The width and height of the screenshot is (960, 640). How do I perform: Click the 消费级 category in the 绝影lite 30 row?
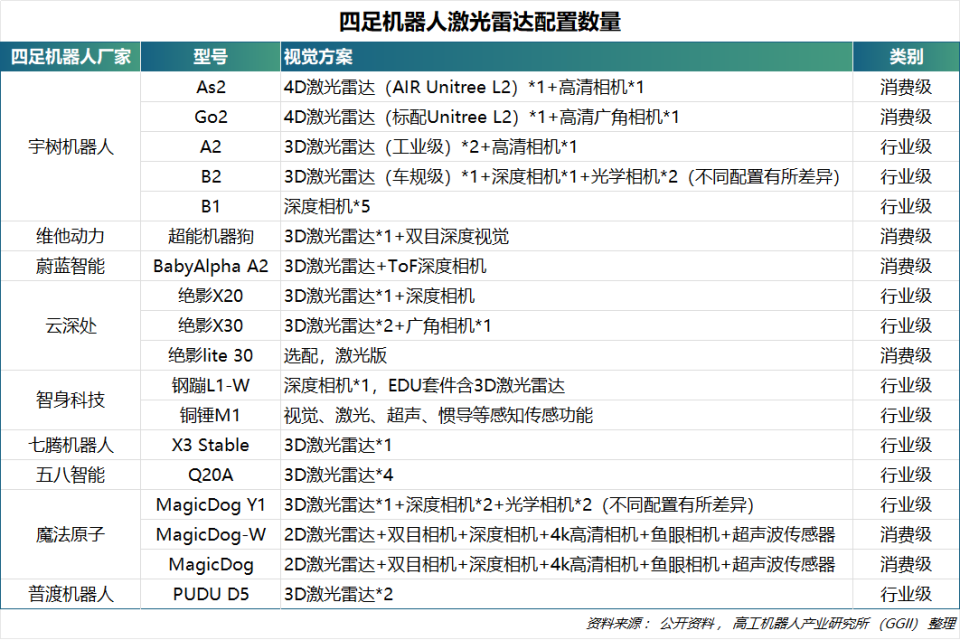click(x=906, y=355)
